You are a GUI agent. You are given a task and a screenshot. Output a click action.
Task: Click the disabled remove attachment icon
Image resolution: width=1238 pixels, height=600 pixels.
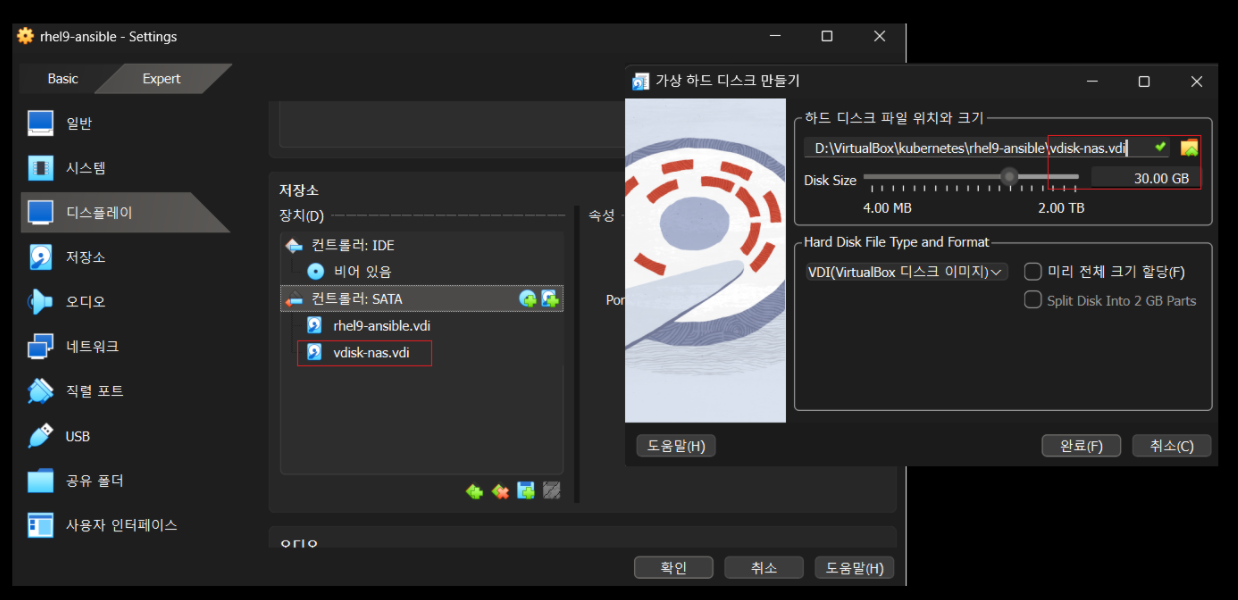pyautogui.click(x=551, y=491)
